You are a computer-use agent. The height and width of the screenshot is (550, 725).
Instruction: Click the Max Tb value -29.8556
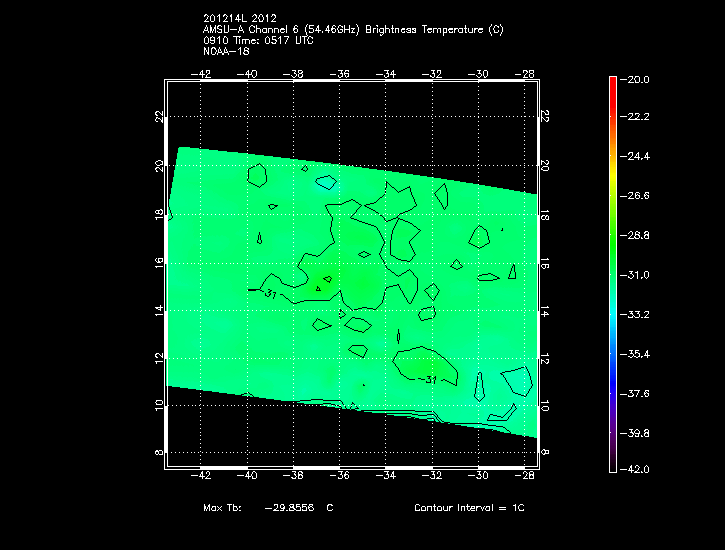(288, 508)
